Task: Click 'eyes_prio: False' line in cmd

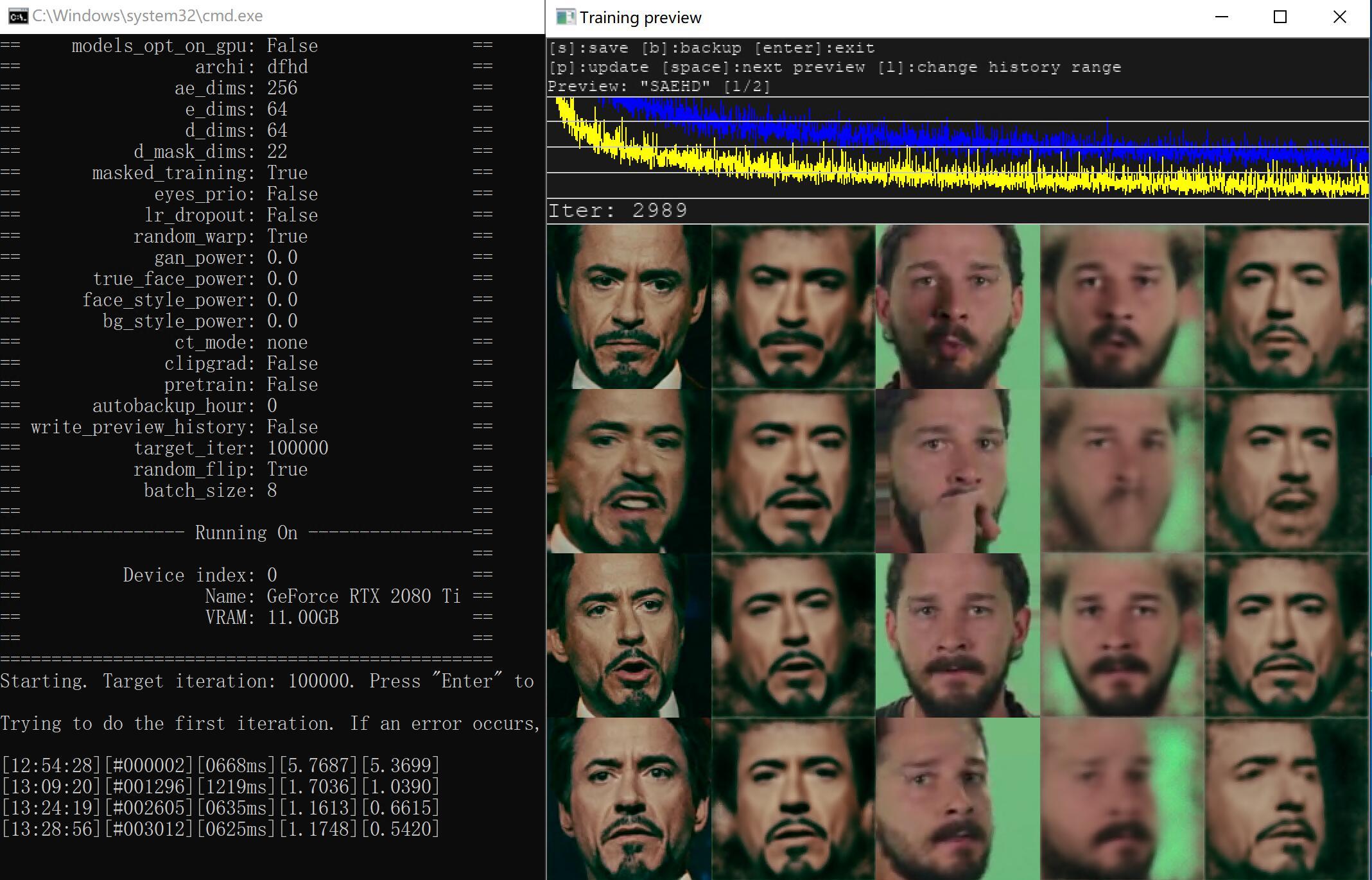Action: pyautogui.click(x=236, y=194)
